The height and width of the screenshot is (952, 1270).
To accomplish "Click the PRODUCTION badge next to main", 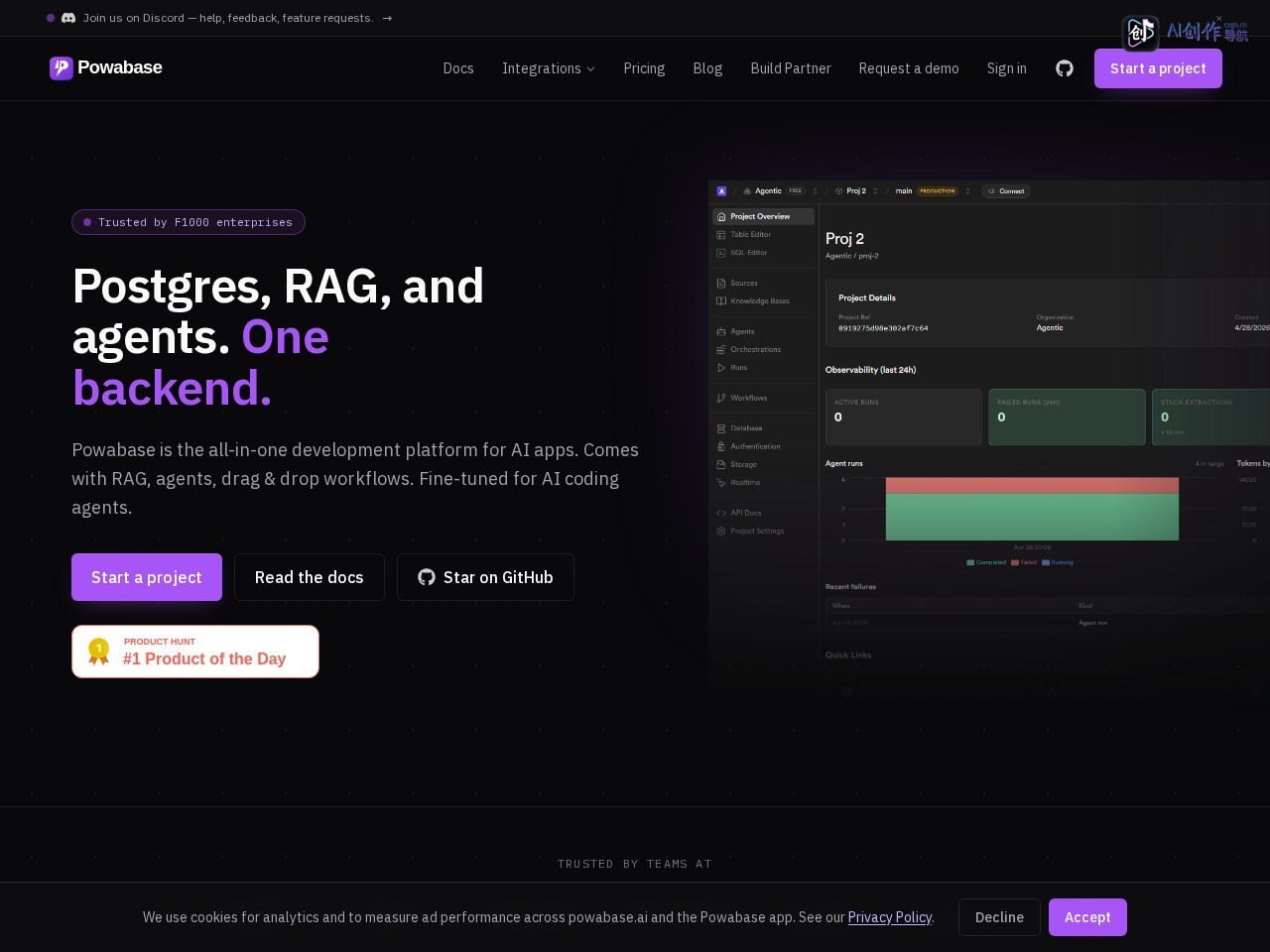I will tap(938, 191).
